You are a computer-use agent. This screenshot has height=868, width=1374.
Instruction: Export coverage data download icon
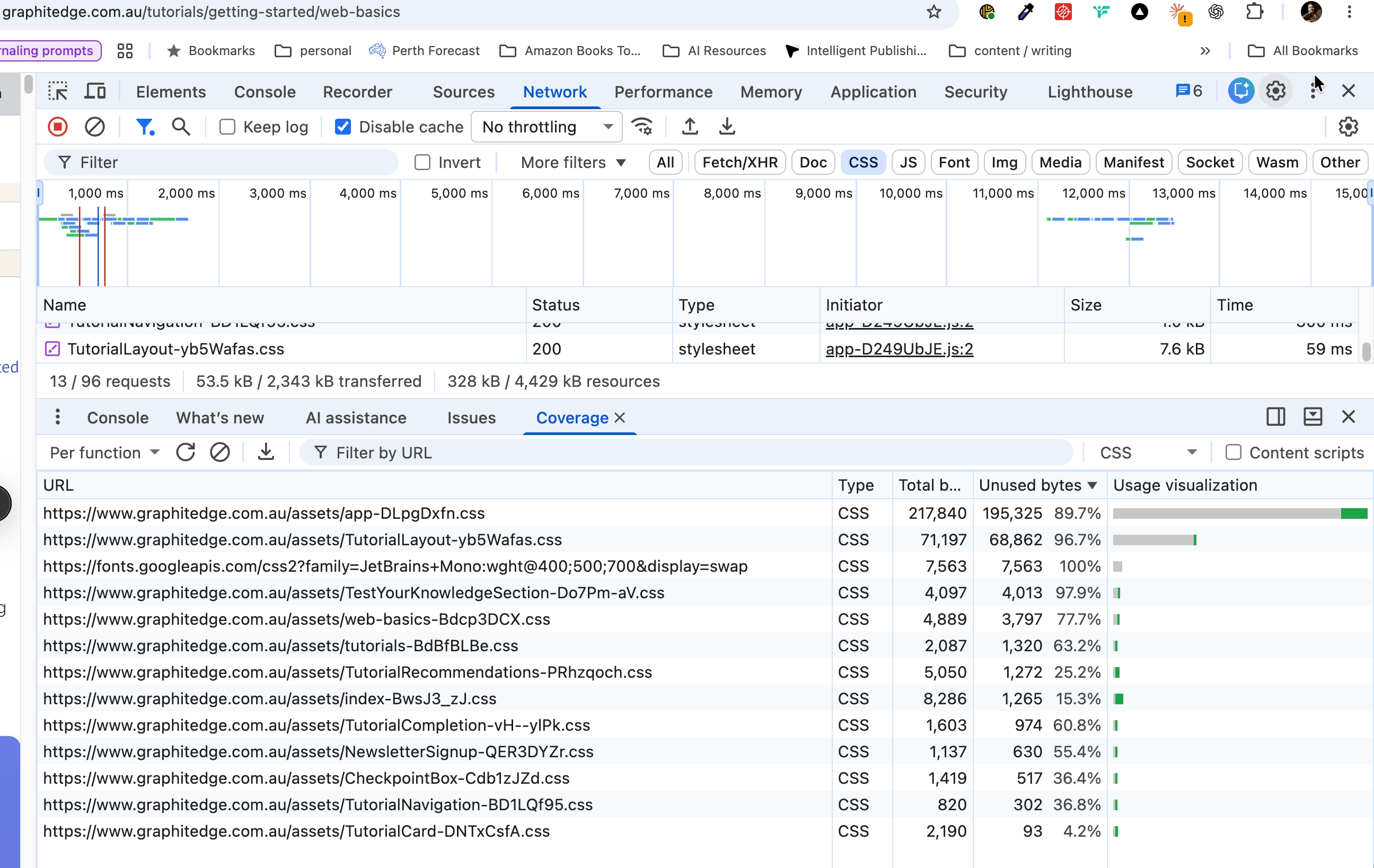266,452
